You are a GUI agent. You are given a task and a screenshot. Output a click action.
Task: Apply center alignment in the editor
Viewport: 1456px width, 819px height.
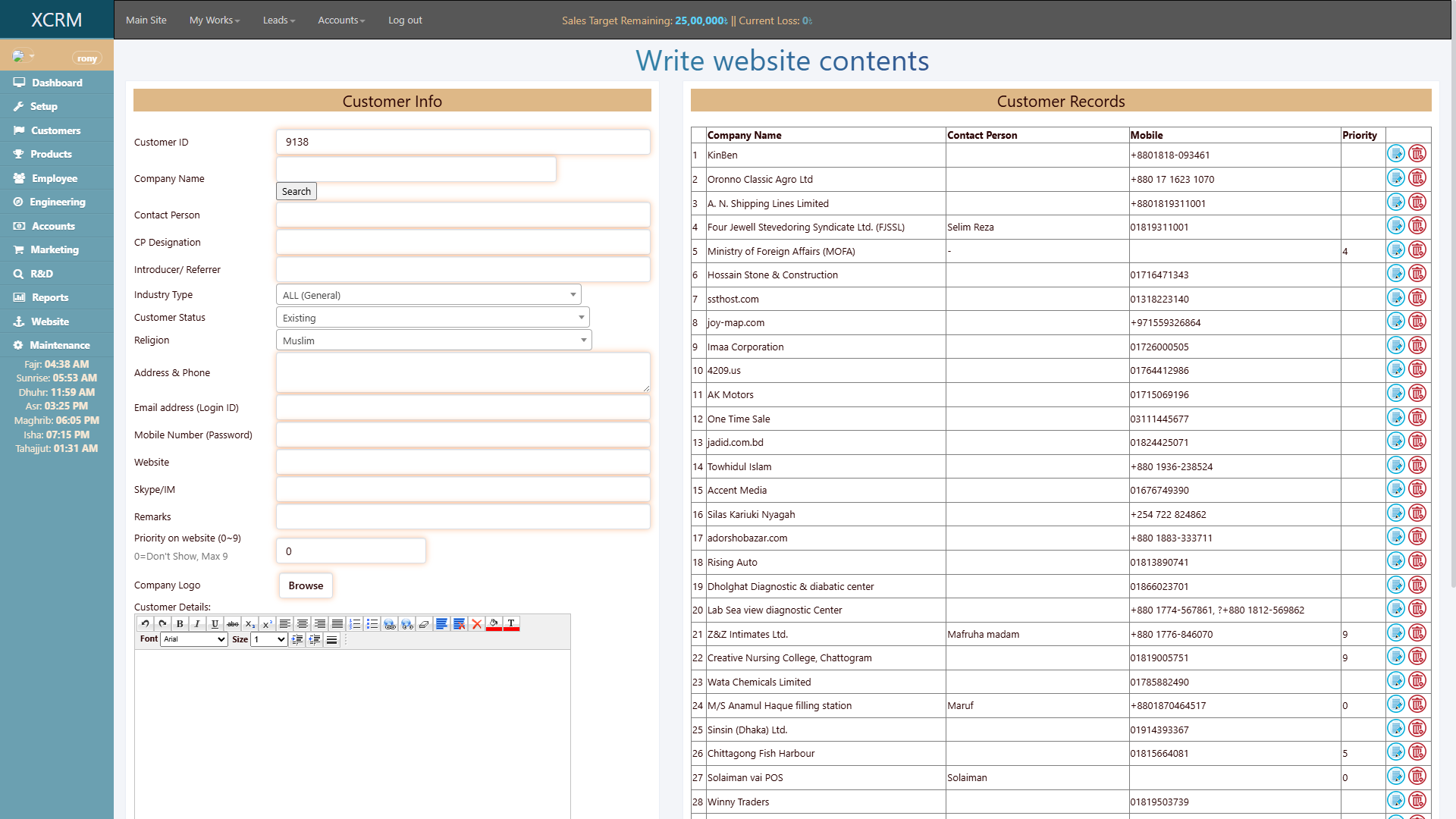pyautogui.click(x=303, y=624)
